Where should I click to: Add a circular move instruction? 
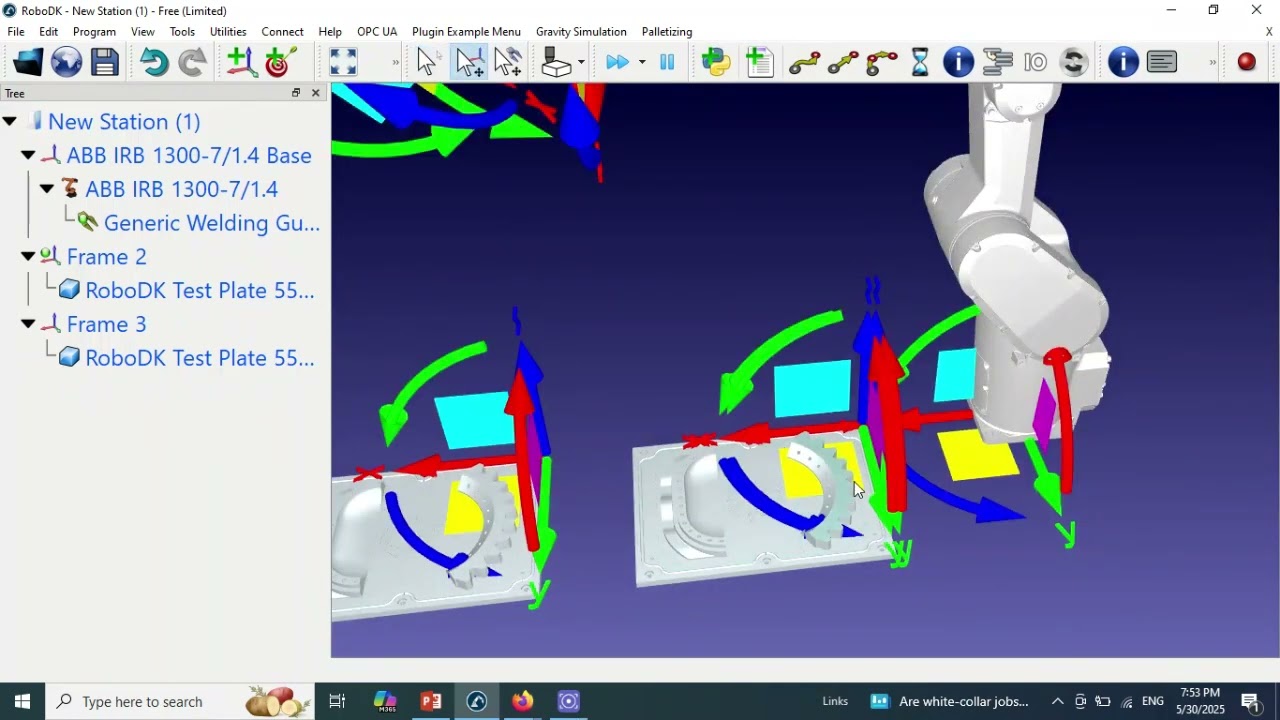click(881, 63)
